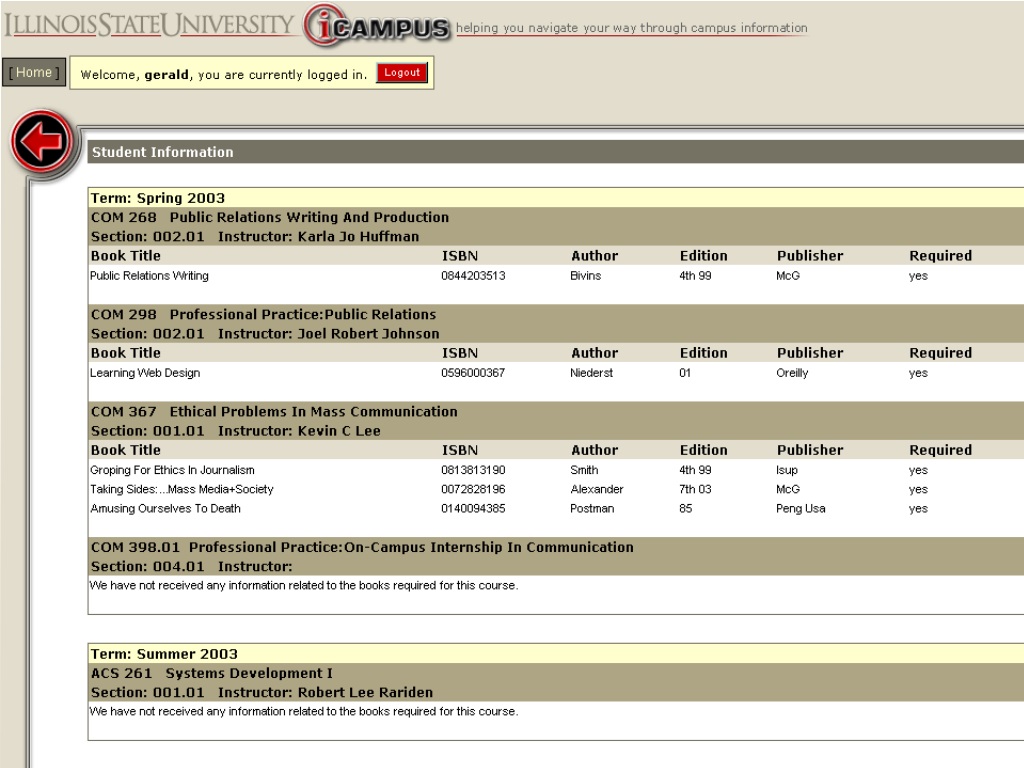
Task: Click edition 7th 03
Action: click(x=695, y=489)
